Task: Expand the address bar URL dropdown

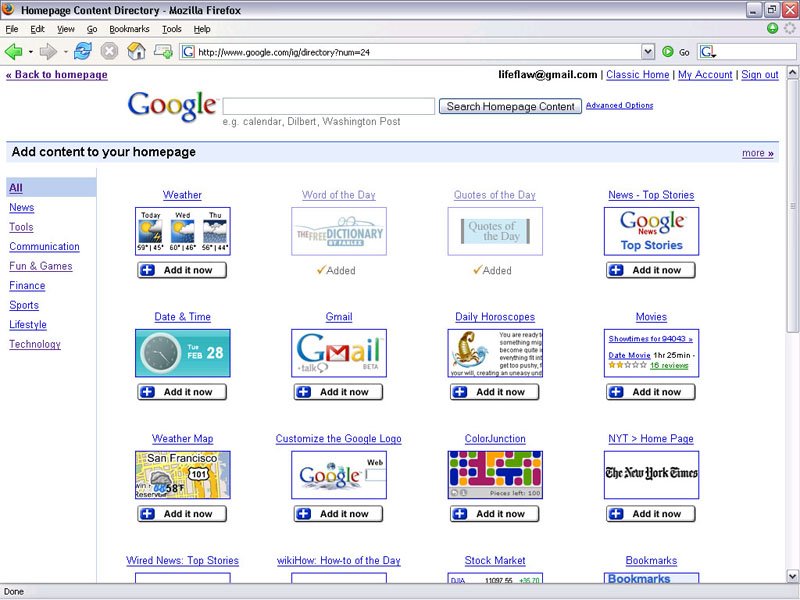Action: click(x=647, y=52)
